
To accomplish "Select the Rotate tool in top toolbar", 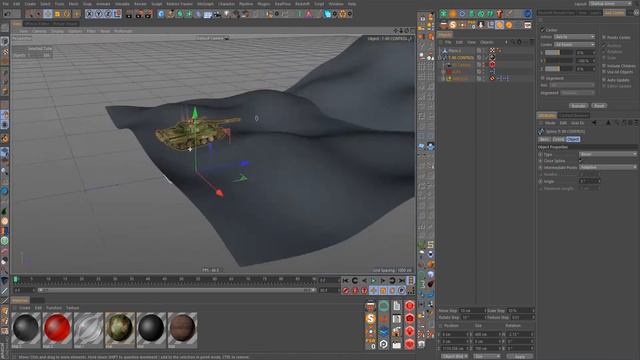I will tap(67, 14).
